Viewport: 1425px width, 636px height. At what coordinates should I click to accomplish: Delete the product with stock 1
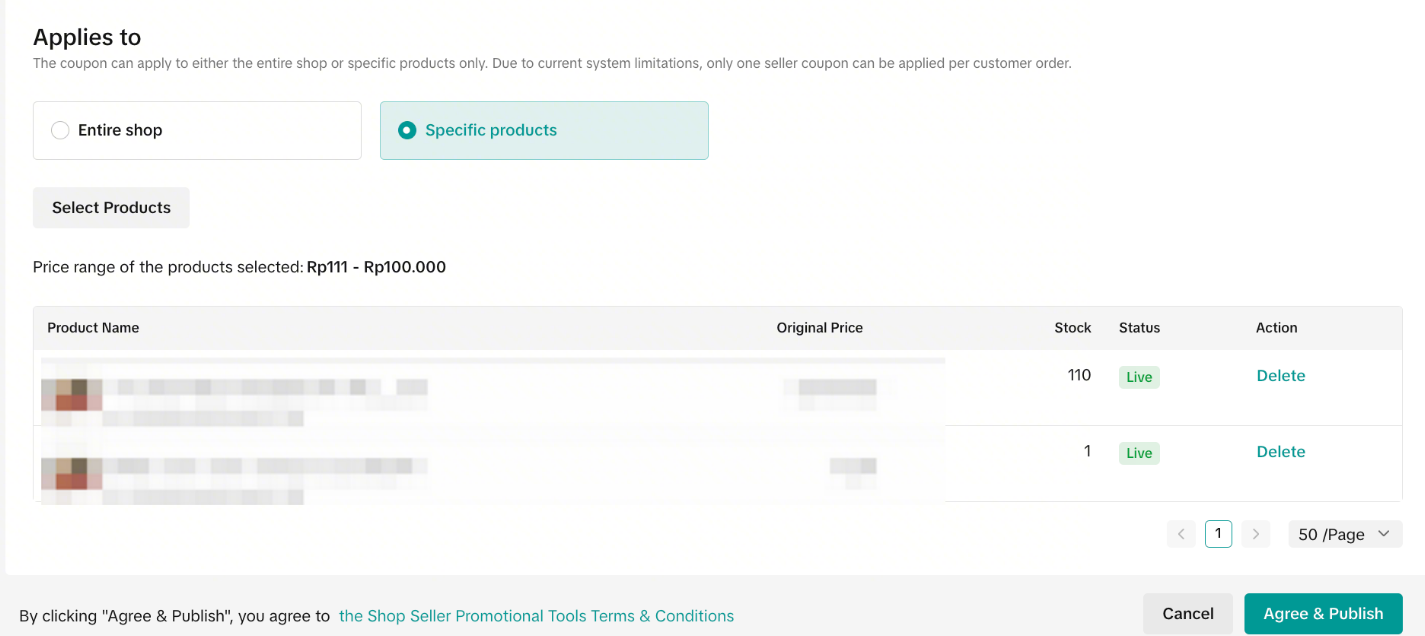(x=1280, y=452)
